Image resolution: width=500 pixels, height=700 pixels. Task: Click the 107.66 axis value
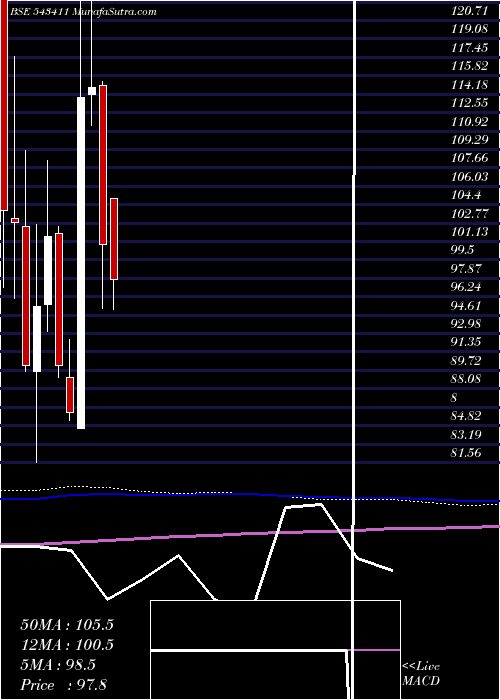tap(470, 158)
